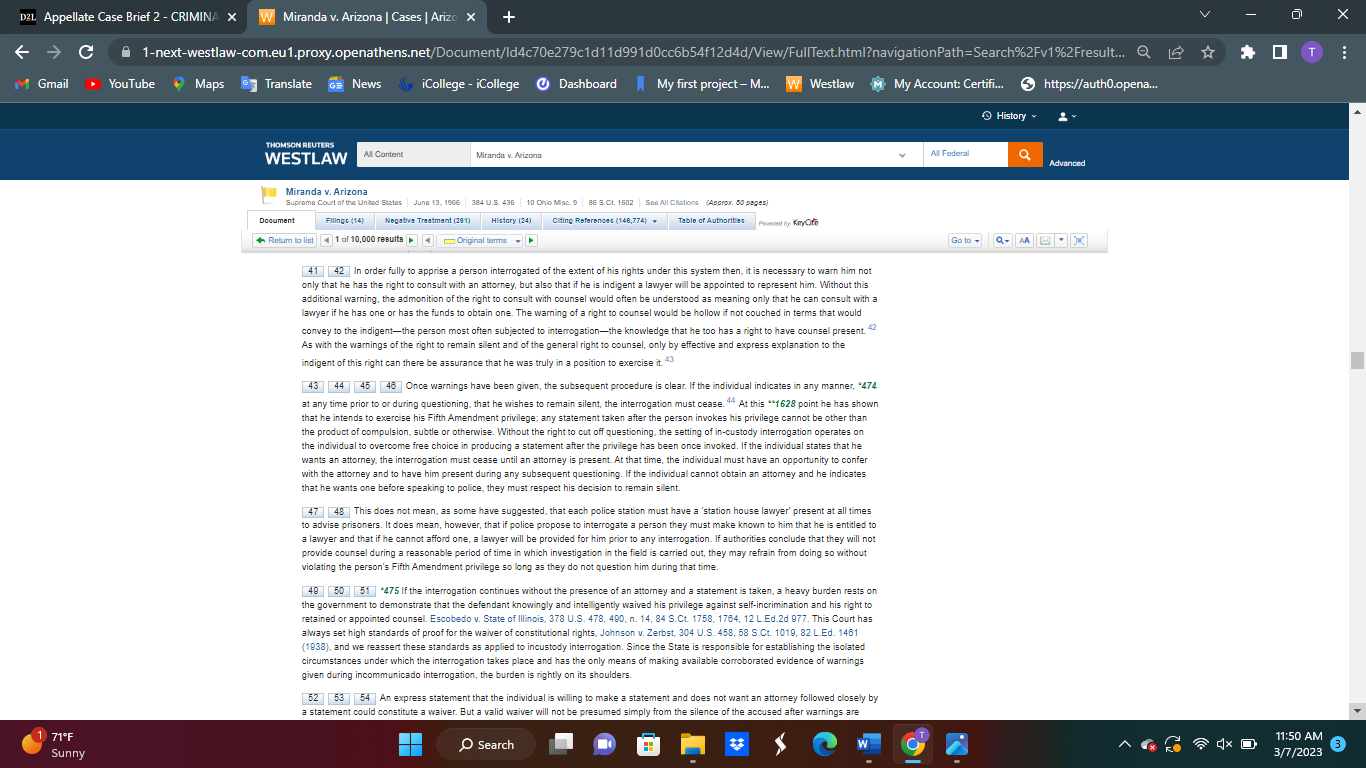This screenshot has height=768, width=1366.
Task: Select the Negative Treatment tab
Action: (429, 220)
